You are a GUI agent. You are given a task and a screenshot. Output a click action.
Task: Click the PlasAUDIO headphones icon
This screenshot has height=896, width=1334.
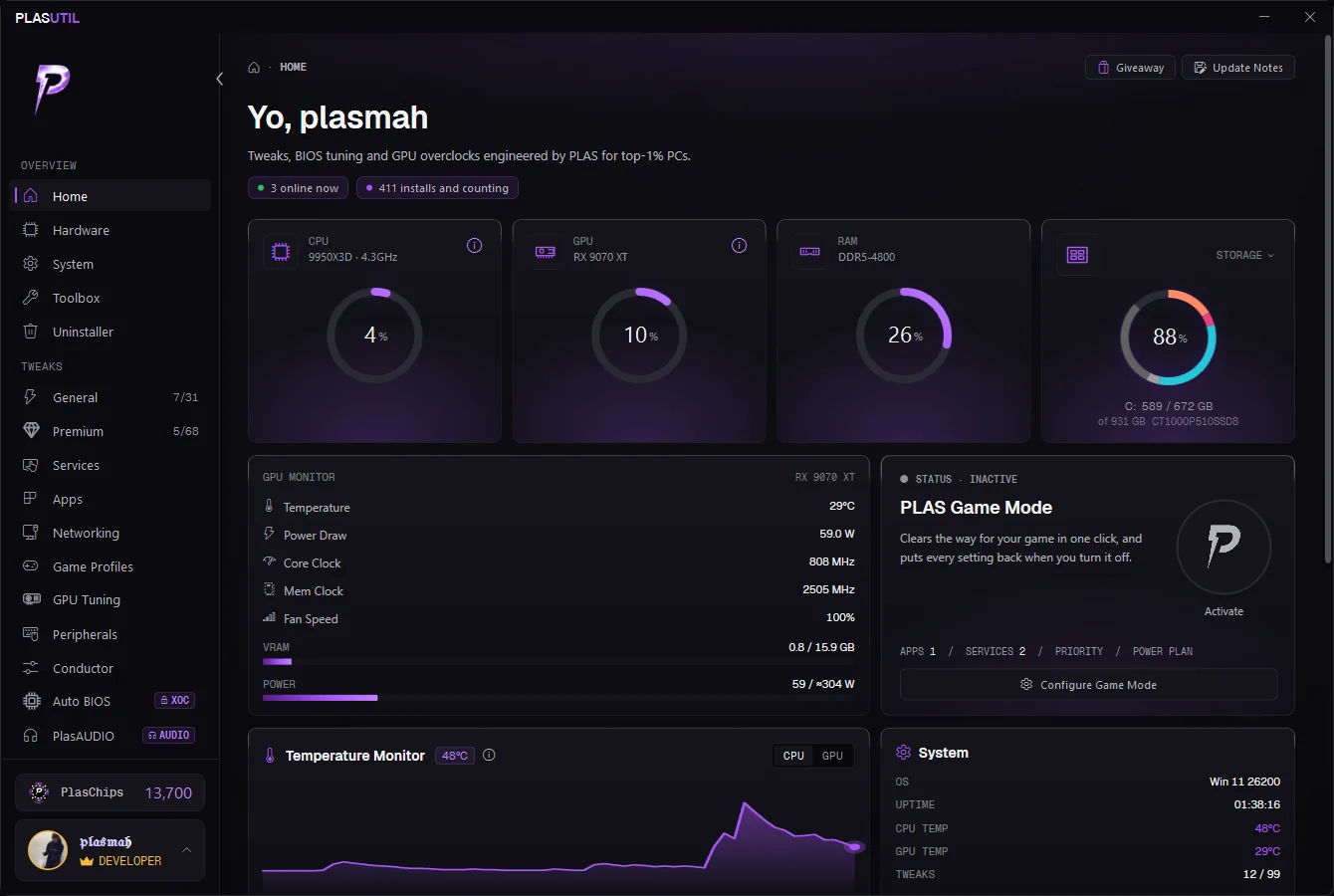click(x=31, y=736)
